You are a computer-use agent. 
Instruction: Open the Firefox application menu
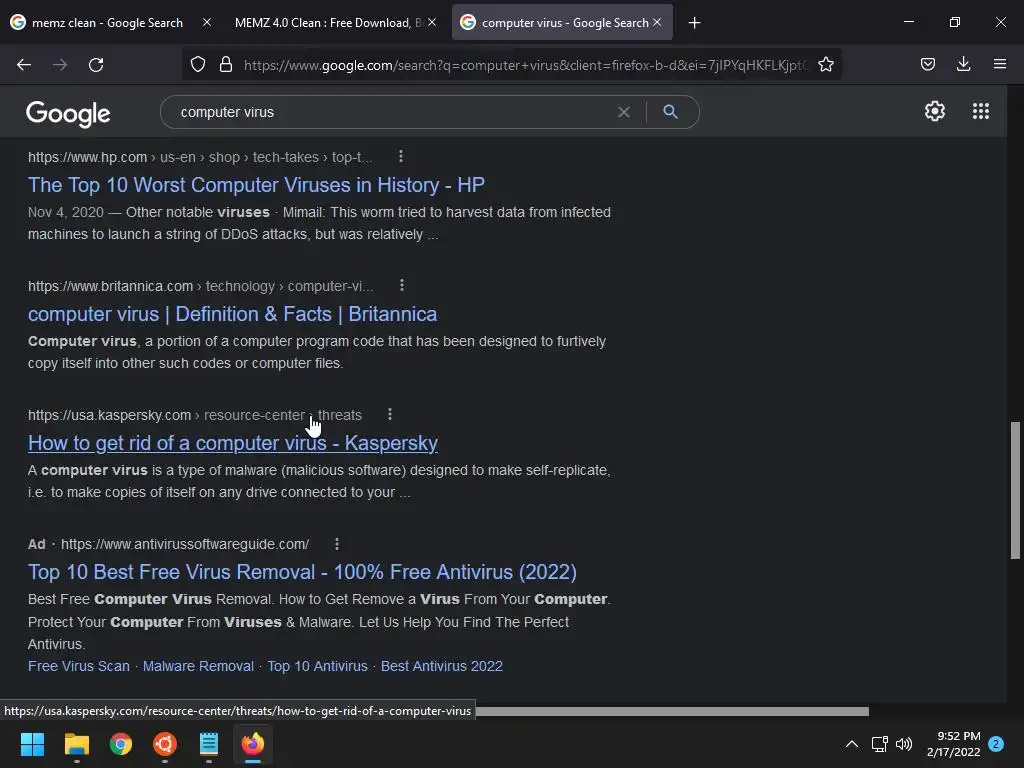pyautogui.click(x=999, y=64)
